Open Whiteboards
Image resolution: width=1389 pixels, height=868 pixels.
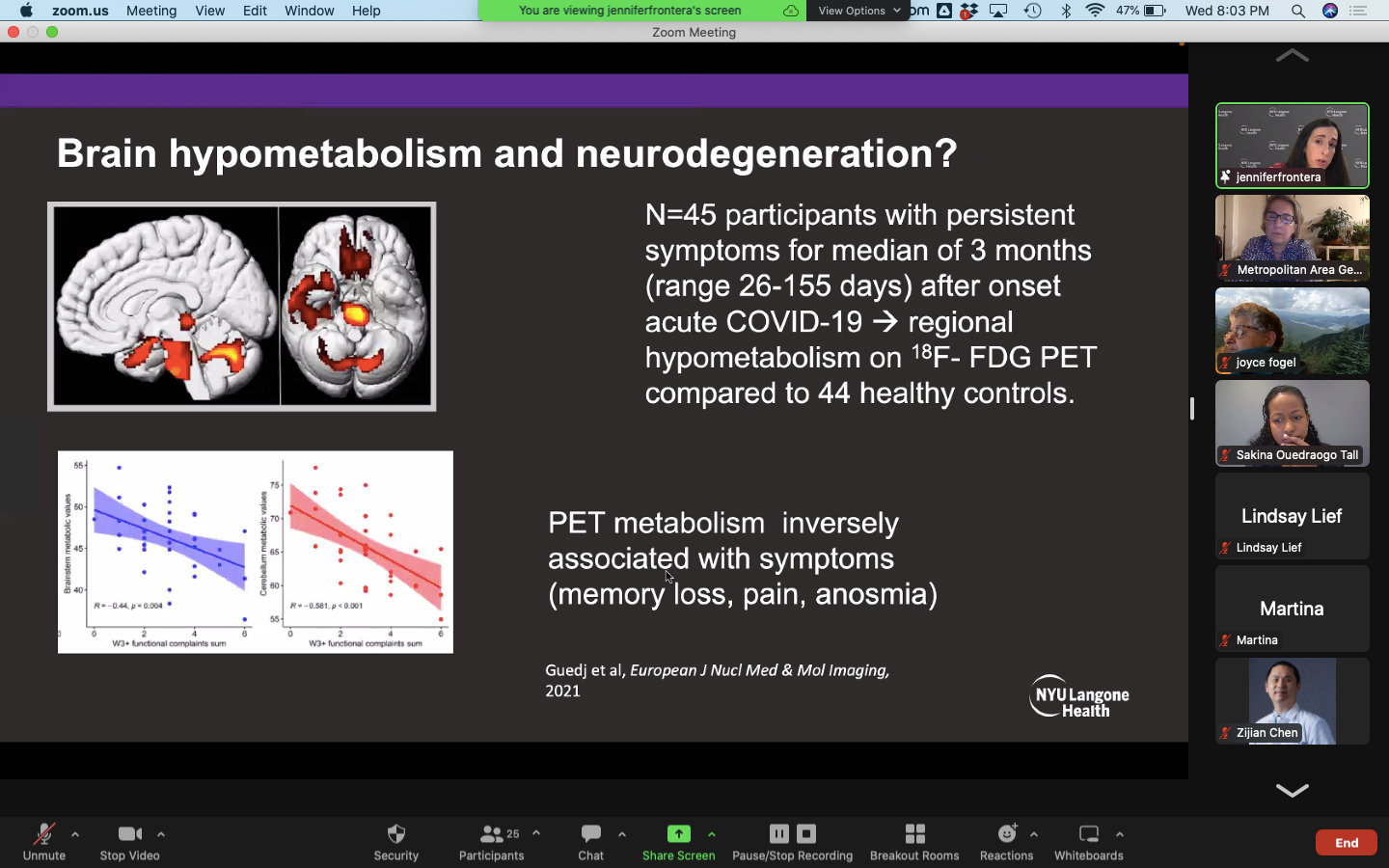(x=1089, y=841)
